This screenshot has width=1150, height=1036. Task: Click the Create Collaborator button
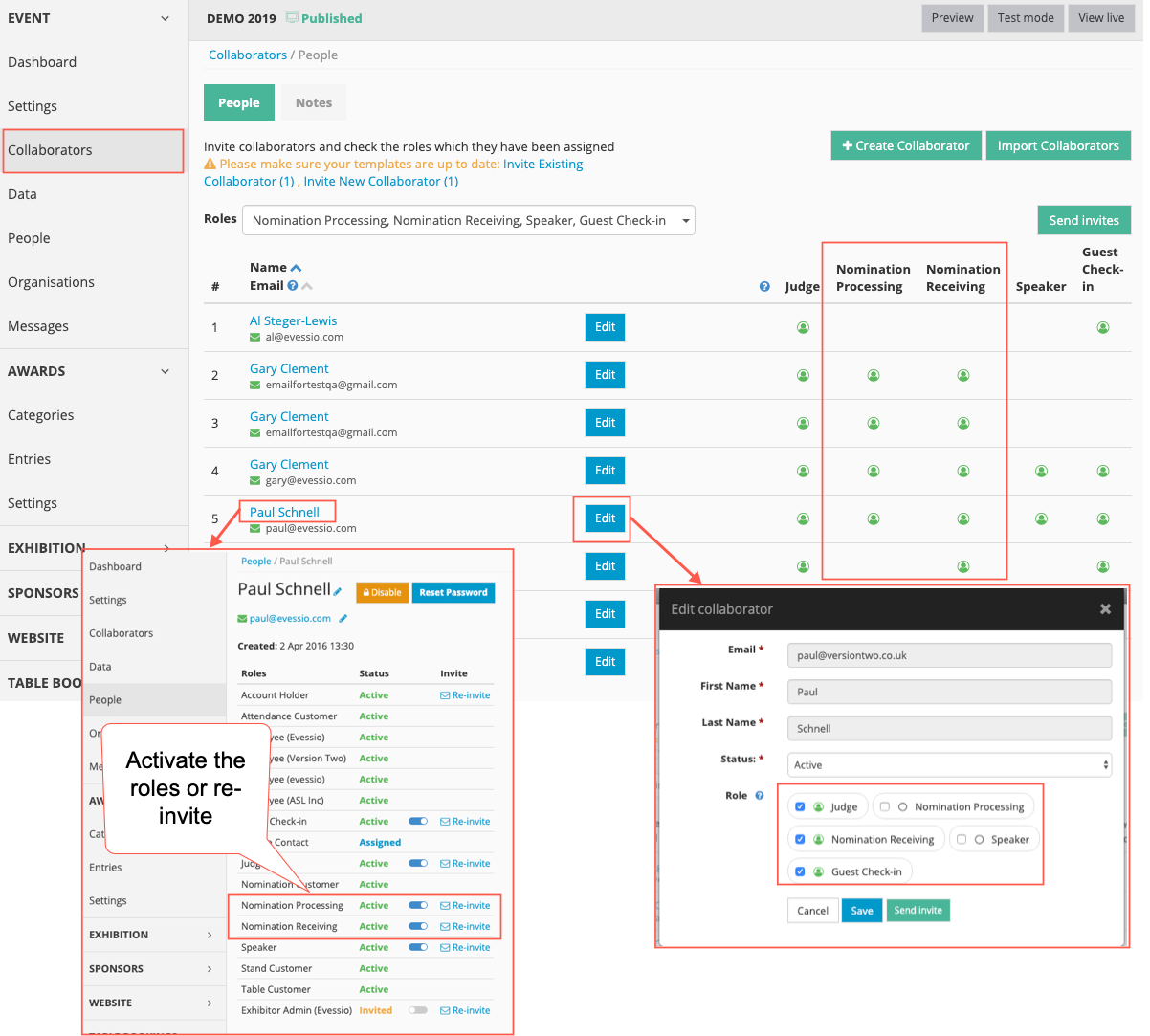[x=905, y=145]
